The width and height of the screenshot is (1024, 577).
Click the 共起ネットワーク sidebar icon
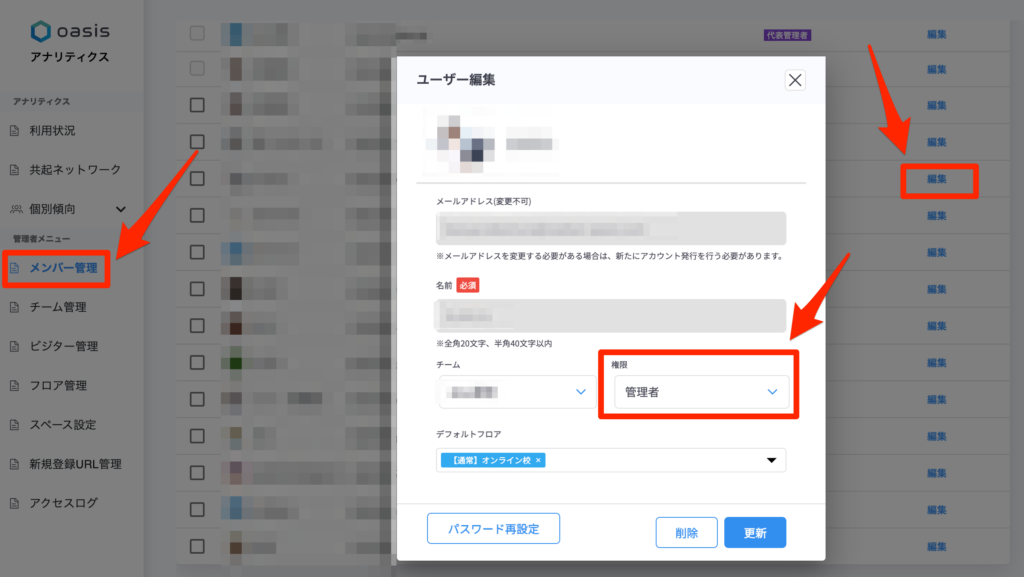pos(14,170)
